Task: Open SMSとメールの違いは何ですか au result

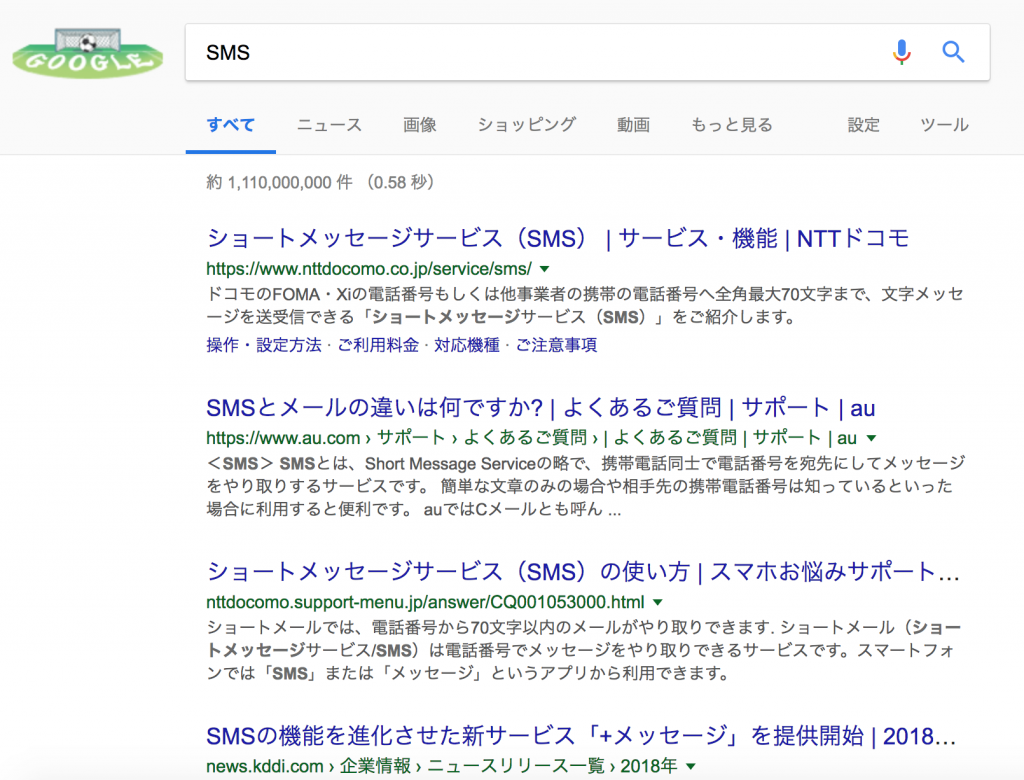Action: pos(541,408)
